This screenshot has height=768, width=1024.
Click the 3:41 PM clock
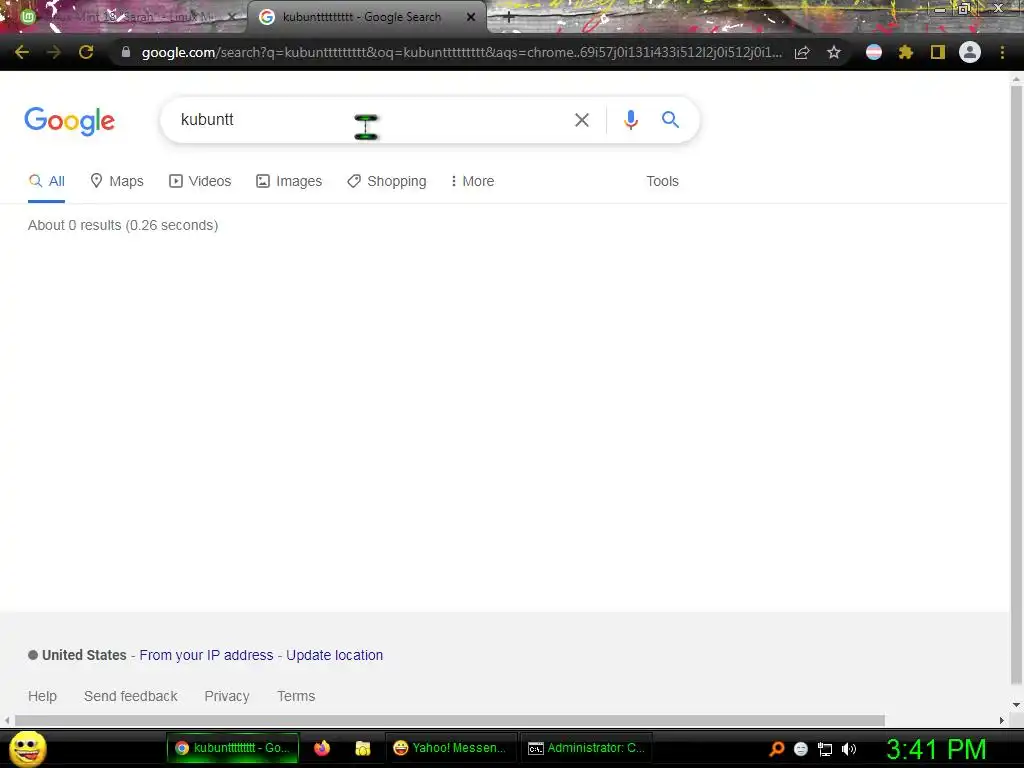pos(936,749)
